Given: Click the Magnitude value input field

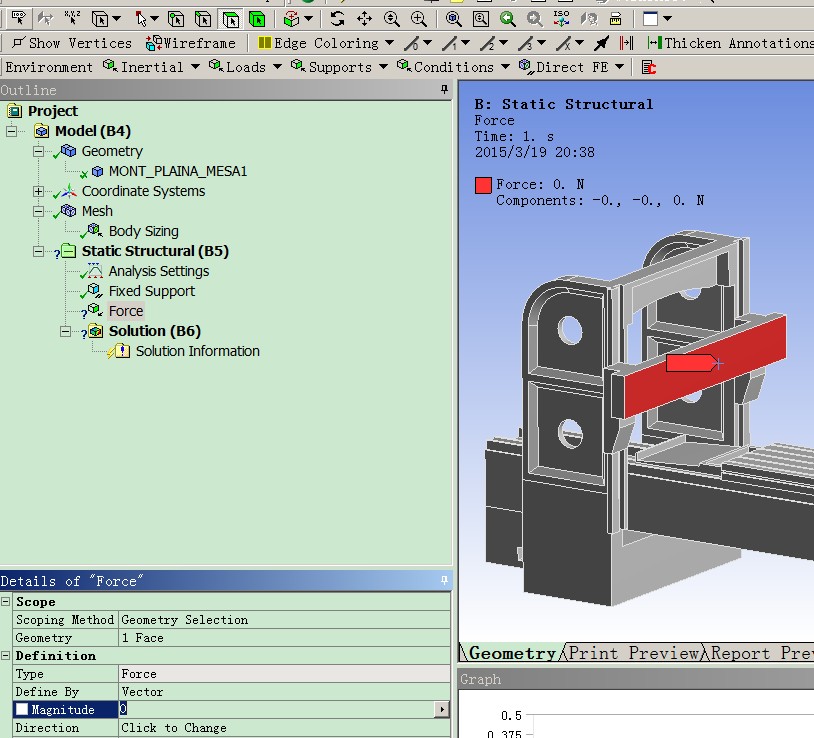Looking at the screenshot, I should click(x=276, y=710).
